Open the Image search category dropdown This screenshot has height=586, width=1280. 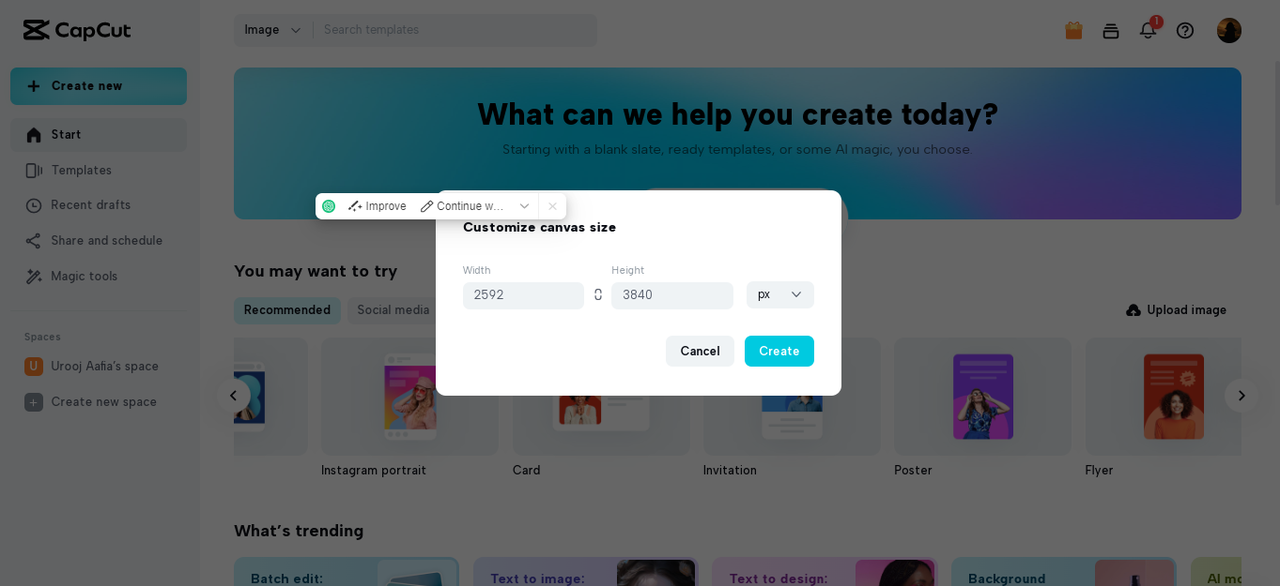[x=273, y=30]
